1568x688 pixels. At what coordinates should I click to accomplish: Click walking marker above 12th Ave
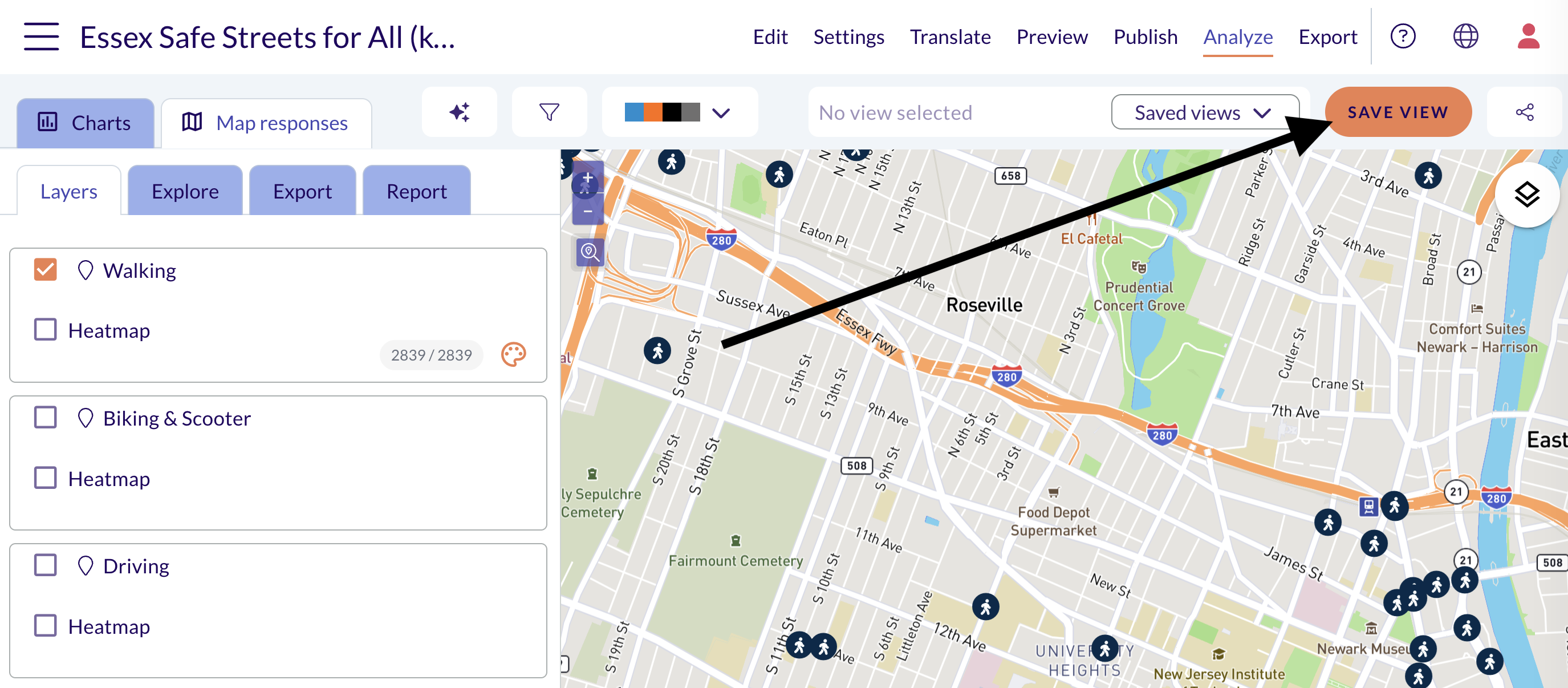click(985, 606)
